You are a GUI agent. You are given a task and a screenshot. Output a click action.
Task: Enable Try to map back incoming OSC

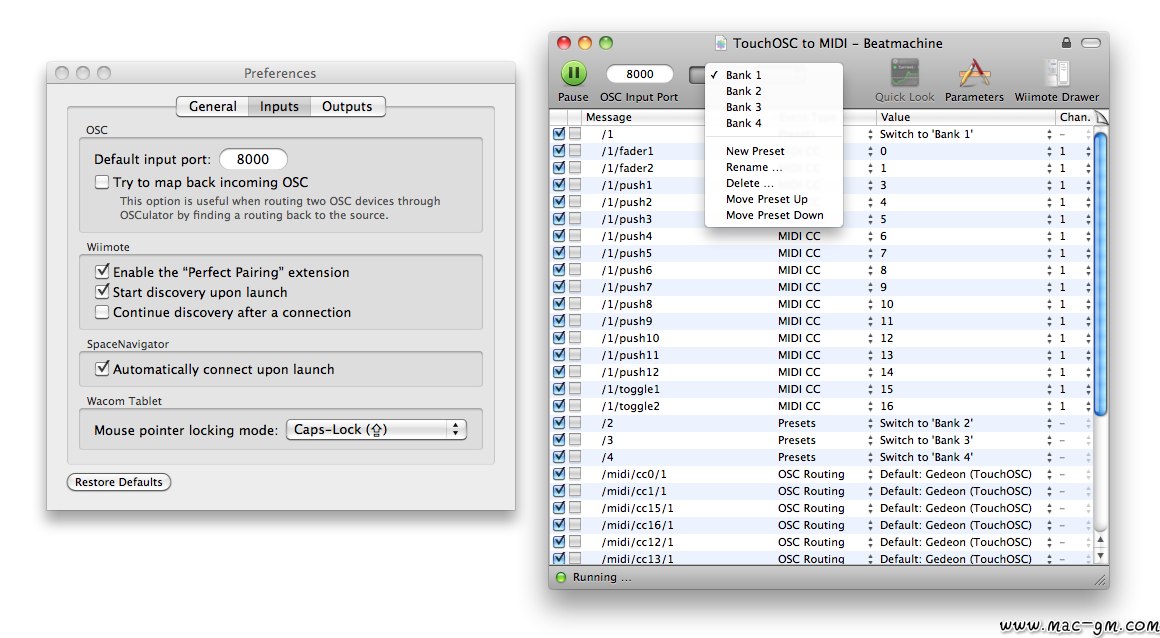(102, 181)
